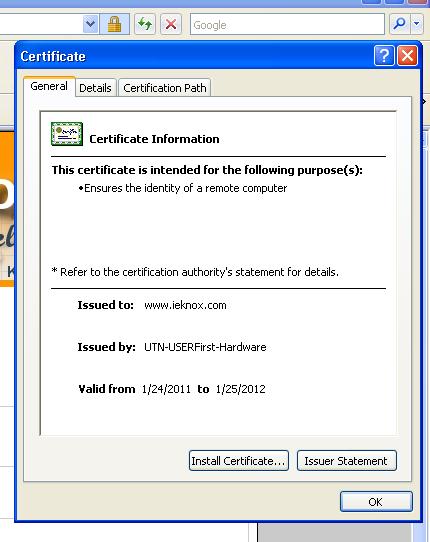Click the certificate help question mark button

click(384, 55)
